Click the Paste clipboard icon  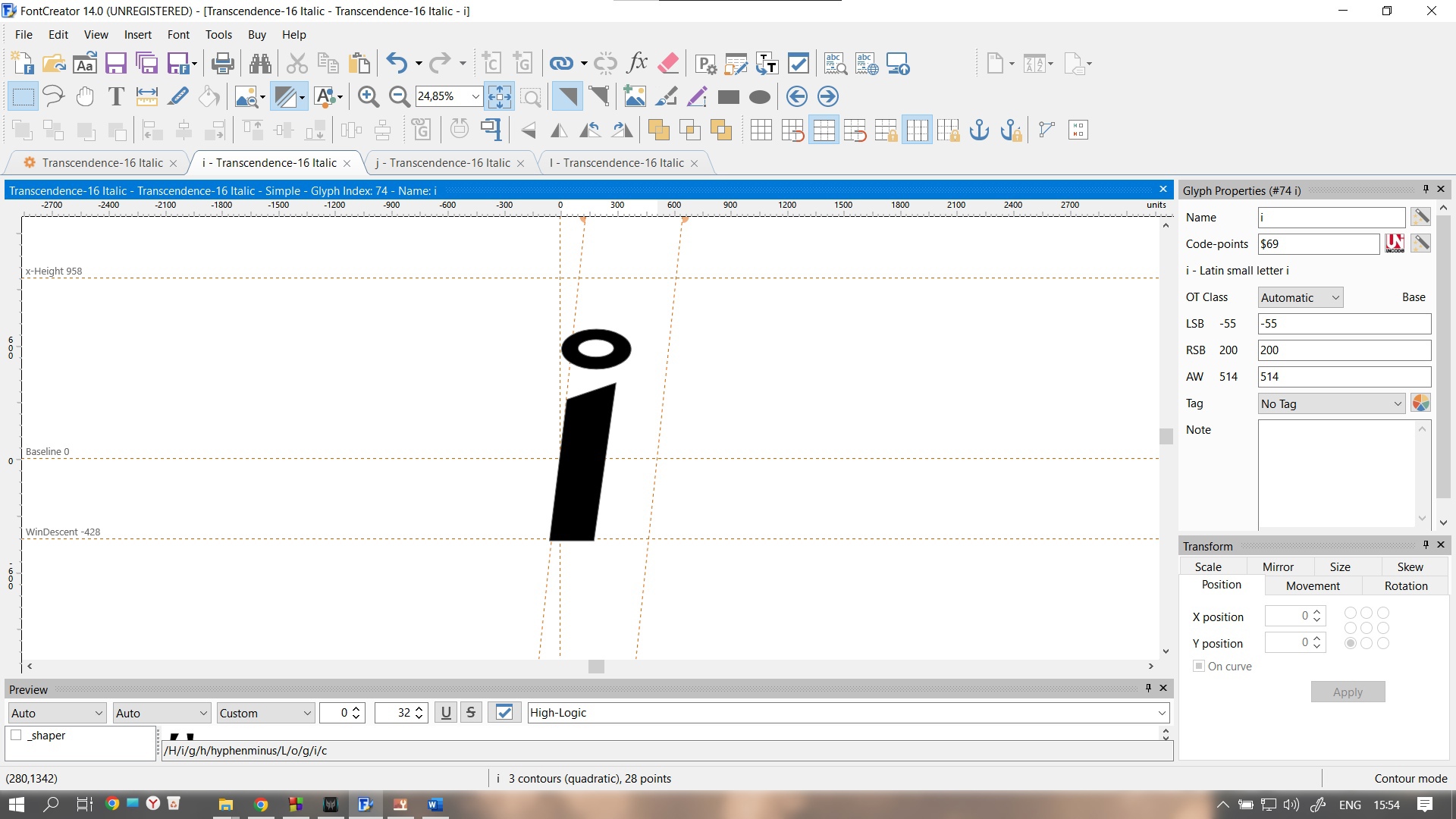359,64
